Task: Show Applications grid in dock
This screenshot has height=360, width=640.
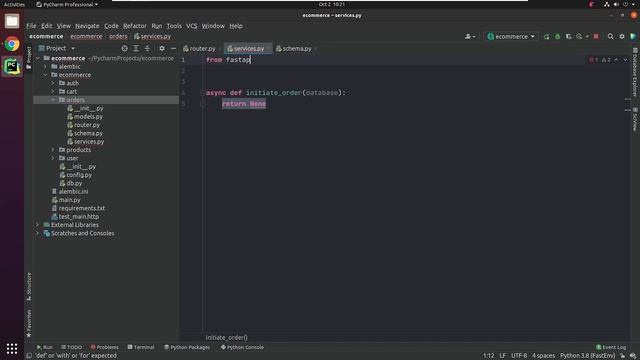Action: pyautogui.click(x=12, y=348)
